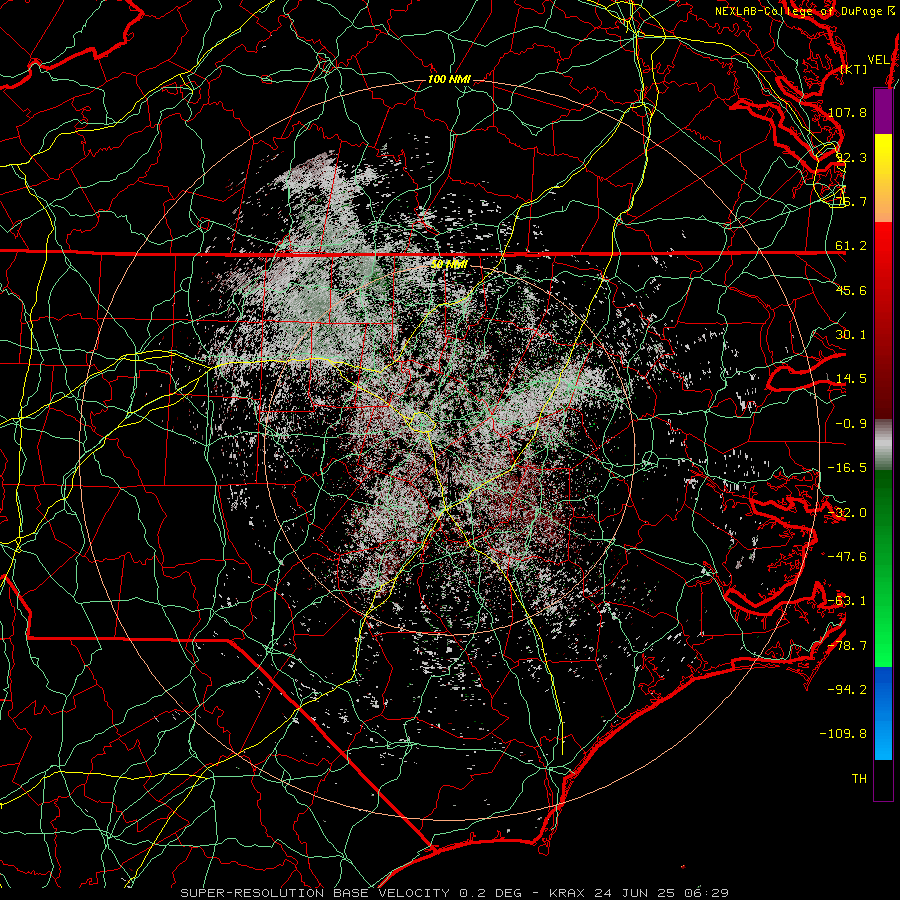The height and width of the screenshot is (900, 900).
Task: Pick the gray near-zero segment of the color bar
Action: [x=883, y=445]
